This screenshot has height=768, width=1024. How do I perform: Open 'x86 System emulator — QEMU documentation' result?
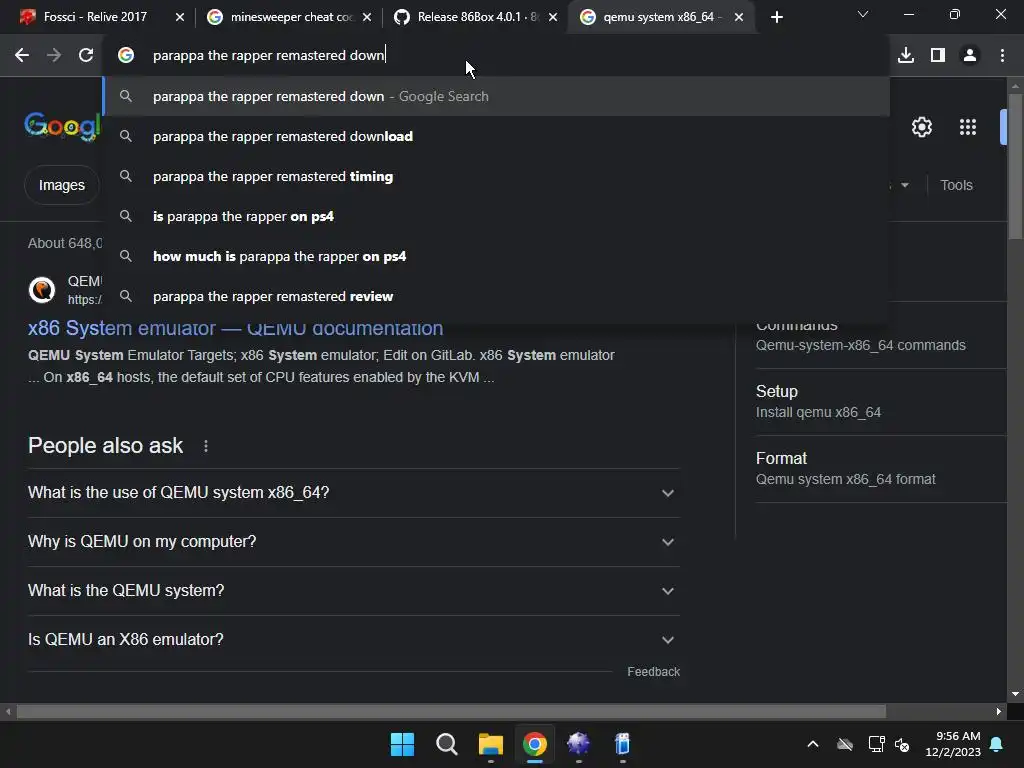pyautogui.click(x=235, y=328)
